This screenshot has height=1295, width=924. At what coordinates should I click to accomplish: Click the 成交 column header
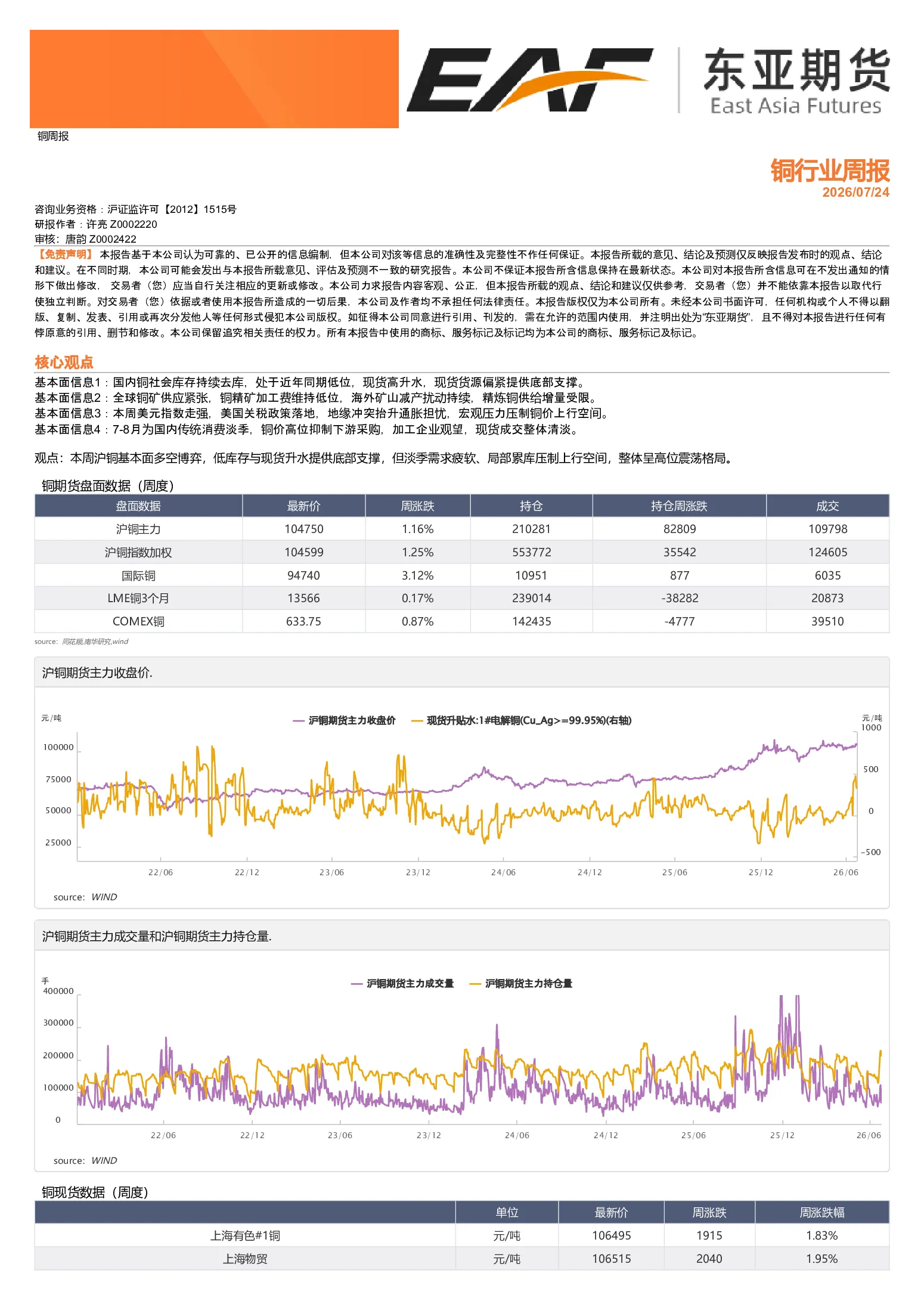(828, 506)
